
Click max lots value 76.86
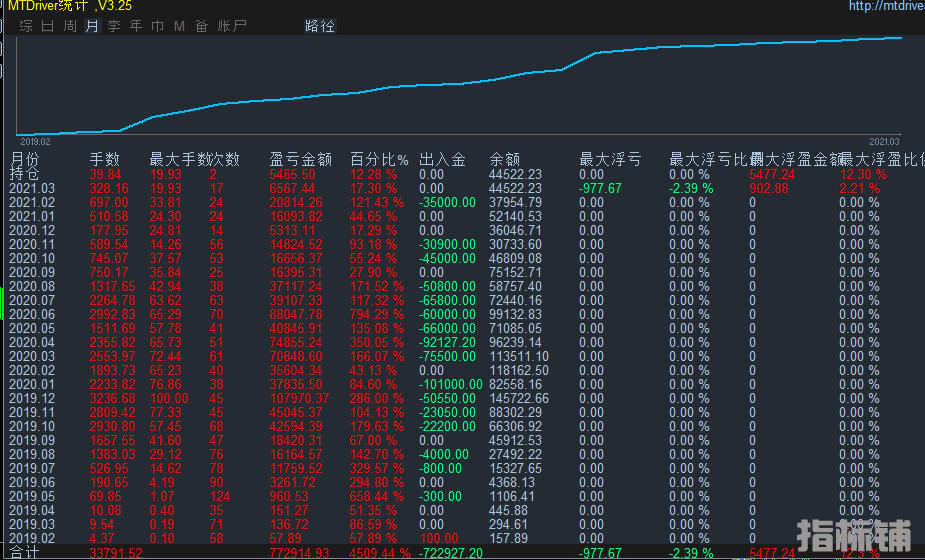click(166, 384)
